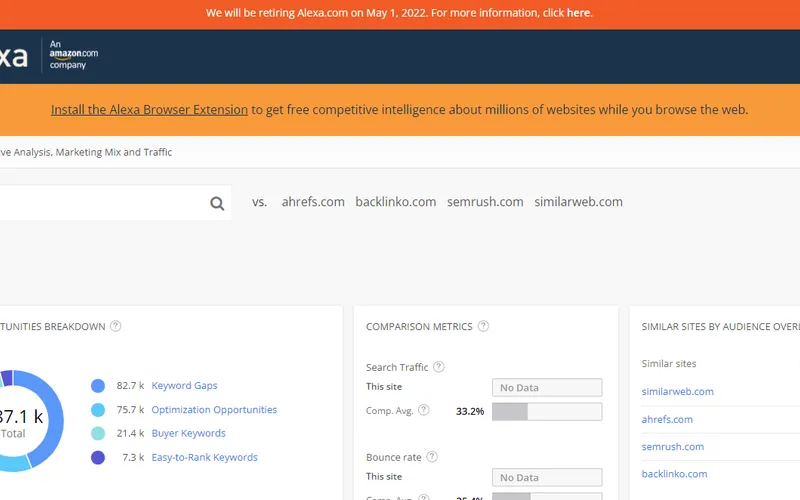Select ahrefs.com in the vs. comparison row
Viewport: 800px width, 500px height.
313,202
